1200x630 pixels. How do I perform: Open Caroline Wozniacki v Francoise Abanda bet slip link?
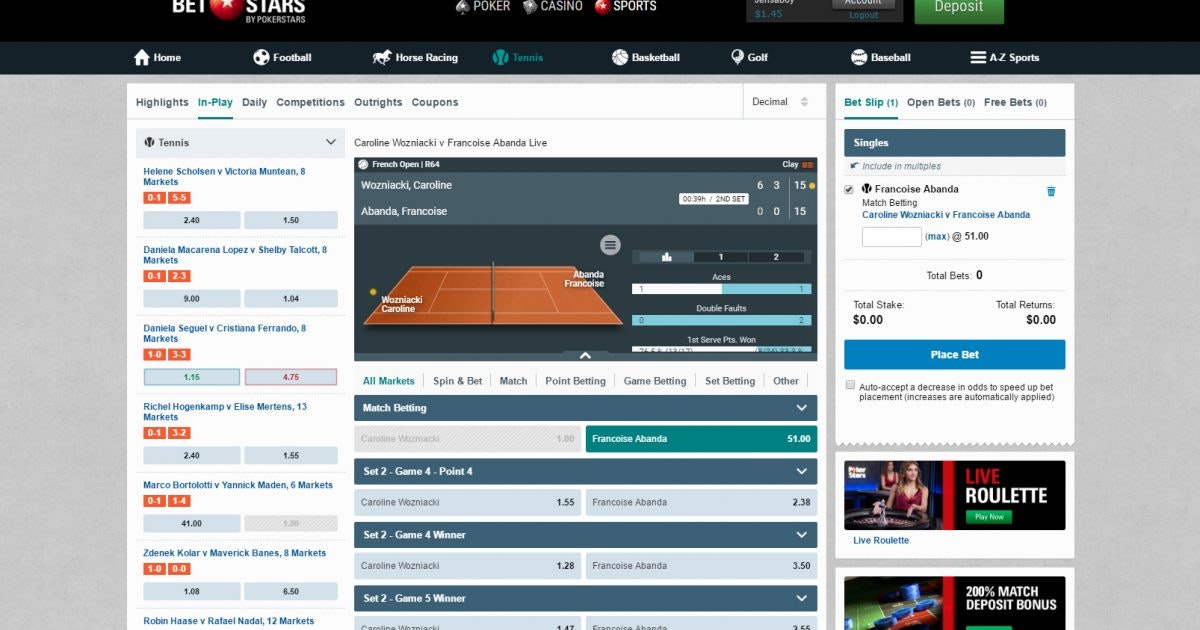[946, 215]
